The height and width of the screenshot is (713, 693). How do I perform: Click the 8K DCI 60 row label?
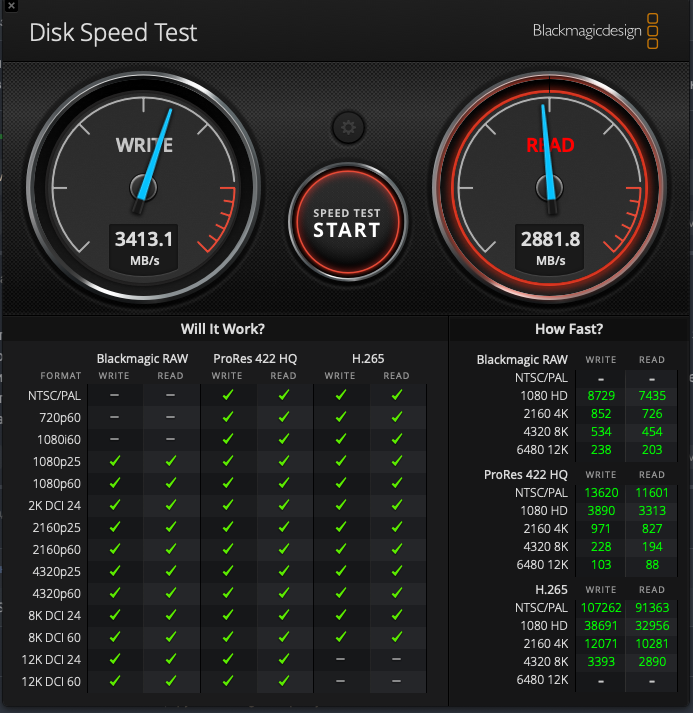tap(55, 638)
